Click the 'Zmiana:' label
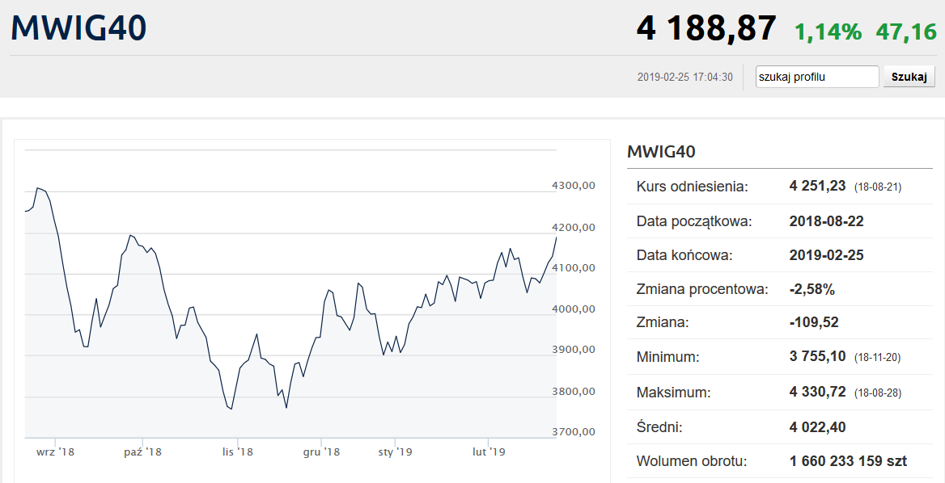Viewport: 945px width, 483px height. tap(662, 323)
